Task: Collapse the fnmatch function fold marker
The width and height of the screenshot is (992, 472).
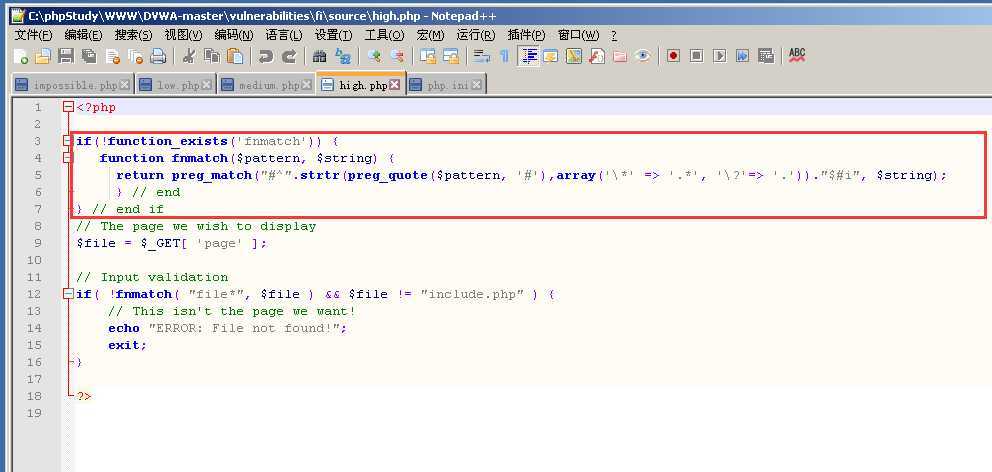Action: pos(68,158)
